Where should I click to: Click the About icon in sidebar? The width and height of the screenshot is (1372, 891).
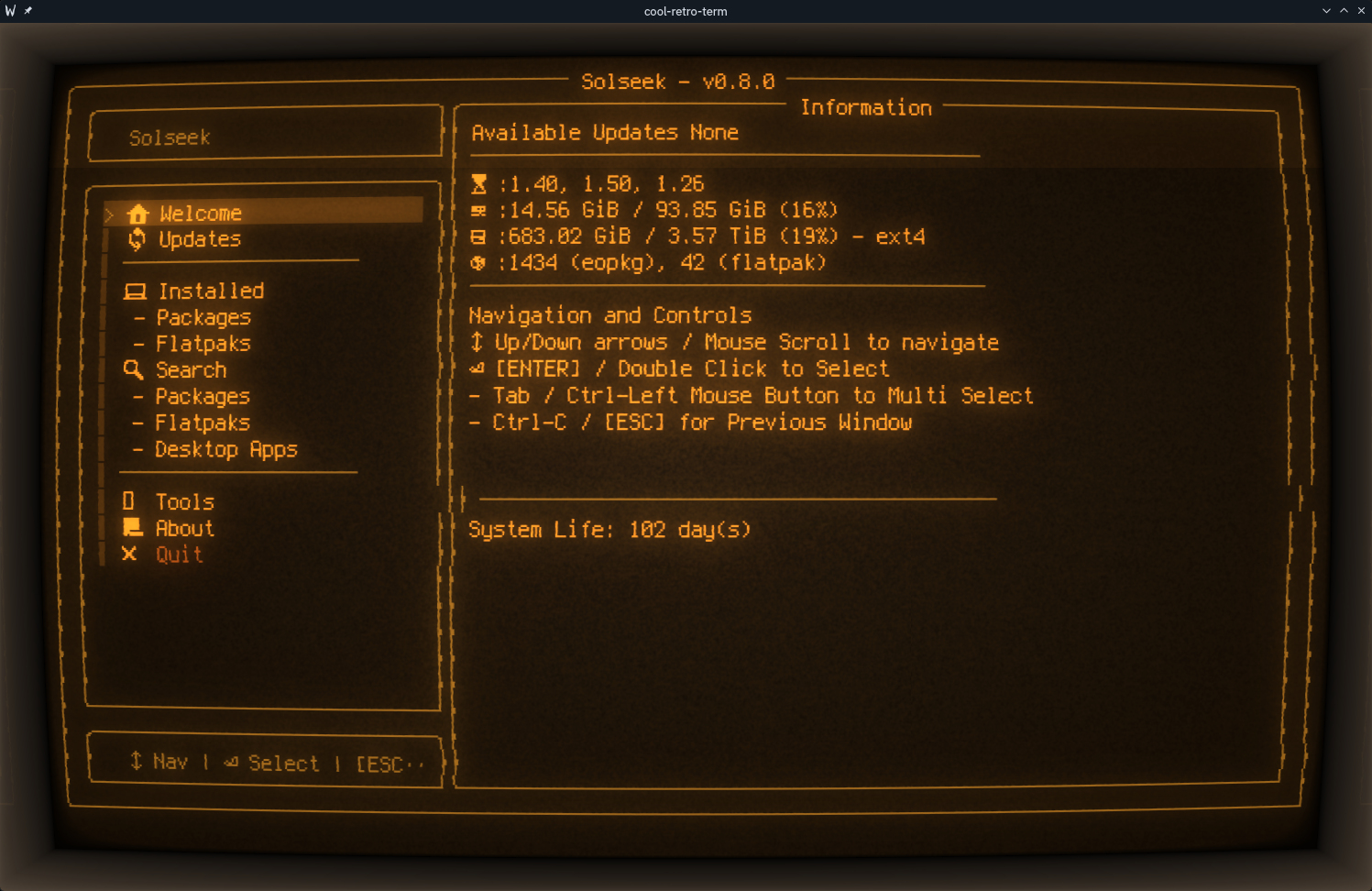tap(133, 527)
